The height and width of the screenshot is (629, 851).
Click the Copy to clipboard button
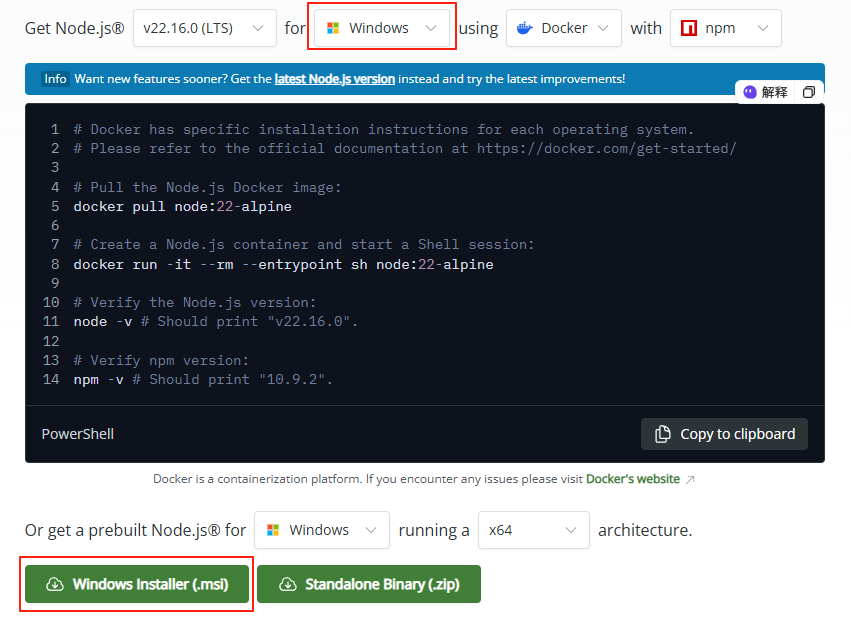[724, 434]
